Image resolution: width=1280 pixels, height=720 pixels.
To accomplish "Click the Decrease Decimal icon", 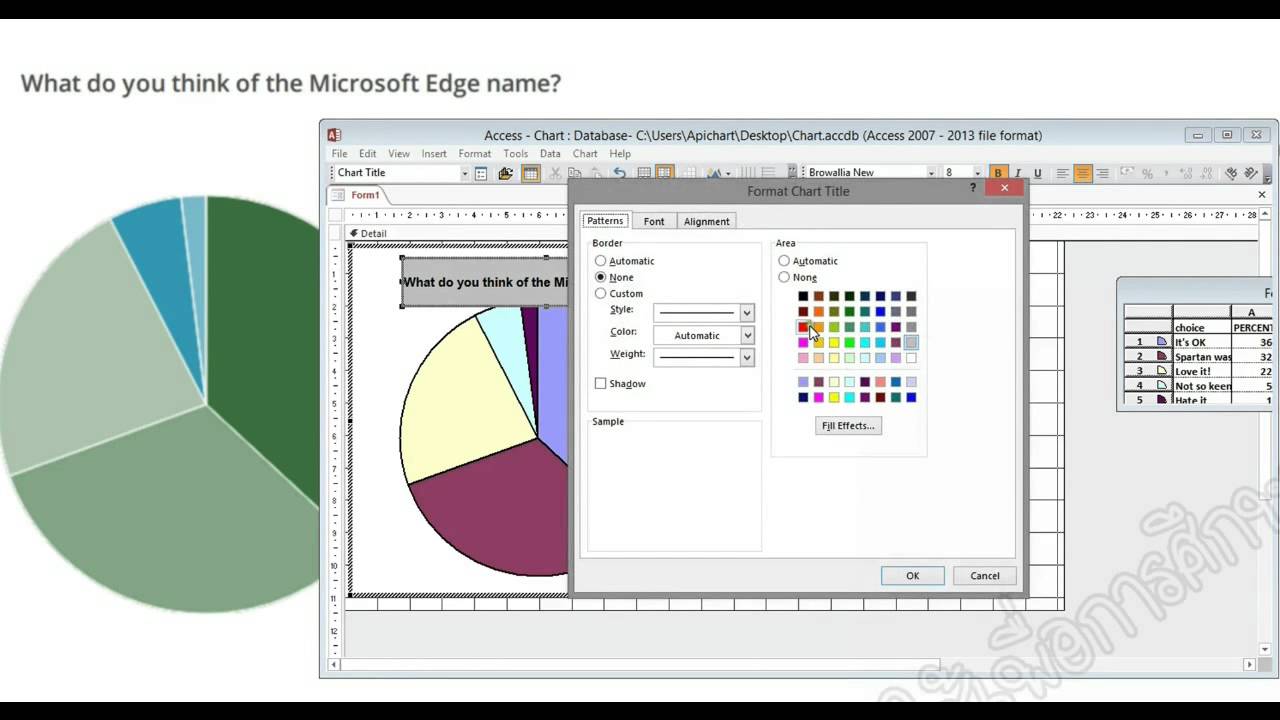I will point(1206,173).
